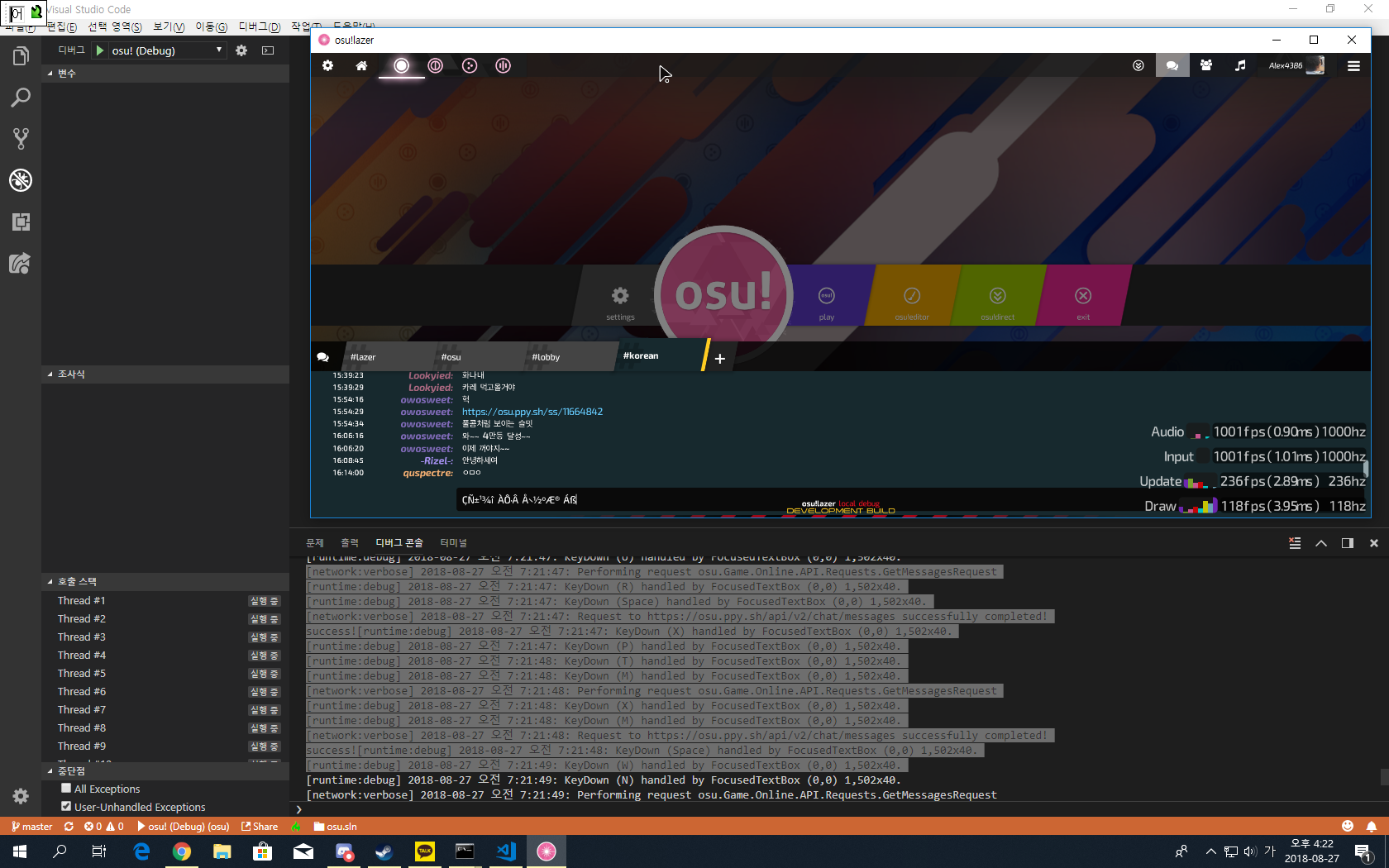Maximize the bottom panel with chevron
The height and width of the screenshot is (868, 1389).
[1321, 543]
